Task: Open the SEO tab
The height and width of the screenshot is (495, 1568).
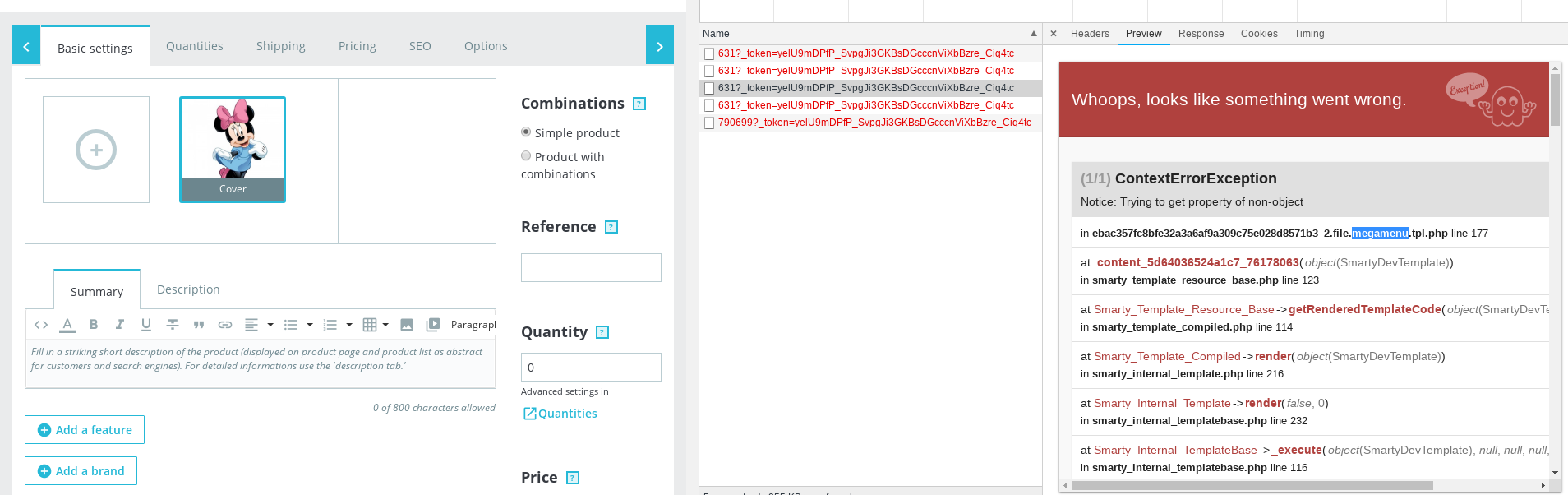Action: 420,46
